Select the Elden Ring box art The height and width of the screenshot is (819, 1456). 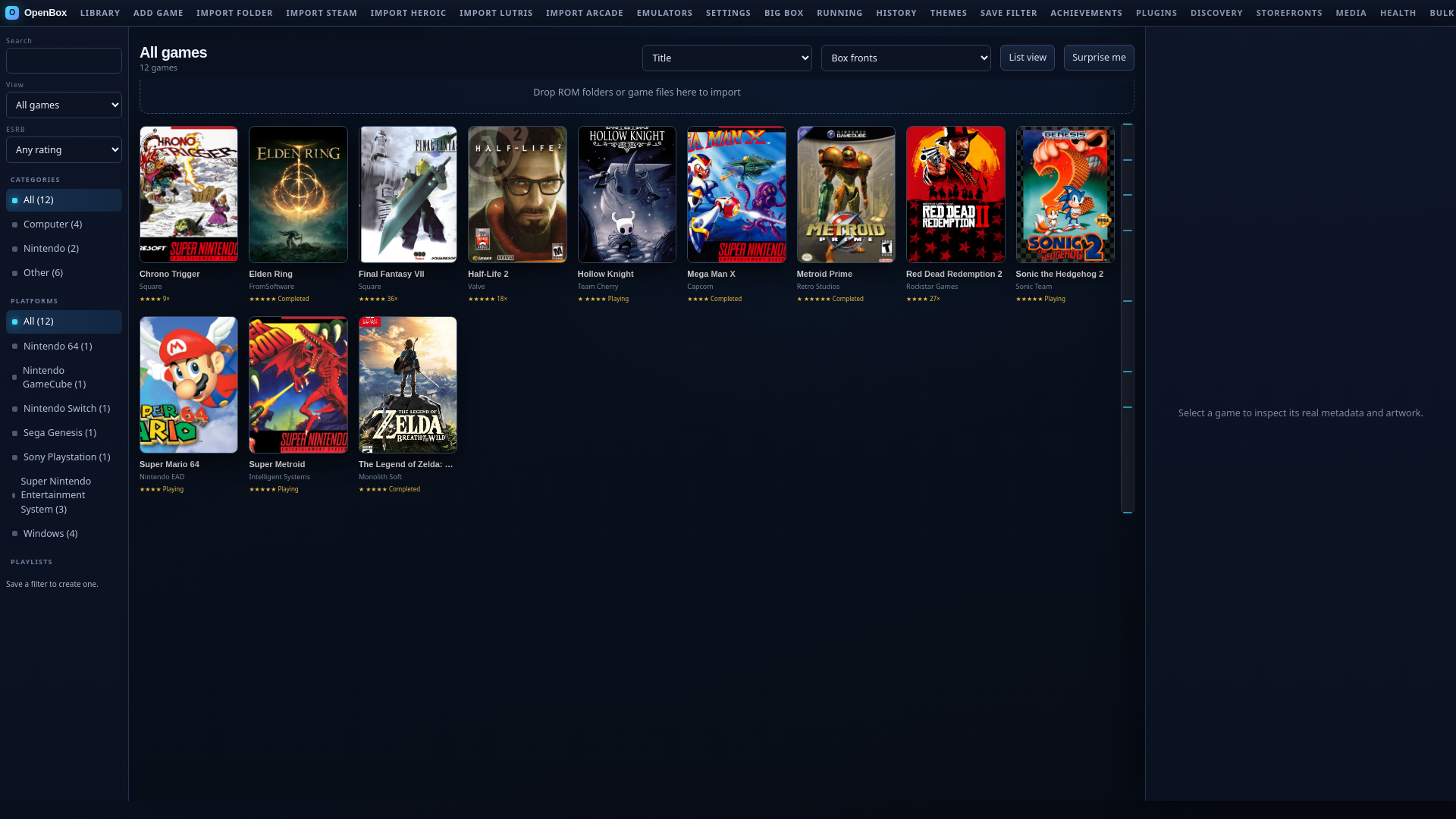pyautogui.click(x=298, y=195)
